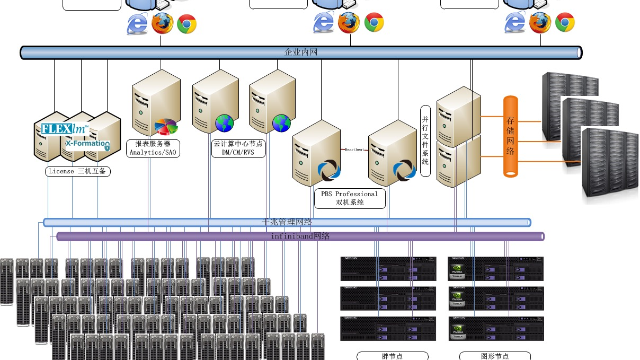Pick the rightmost Chrome icon
The width and height of the screenshot is (640, 360).
pyautogui.click(x=565, y=22)
